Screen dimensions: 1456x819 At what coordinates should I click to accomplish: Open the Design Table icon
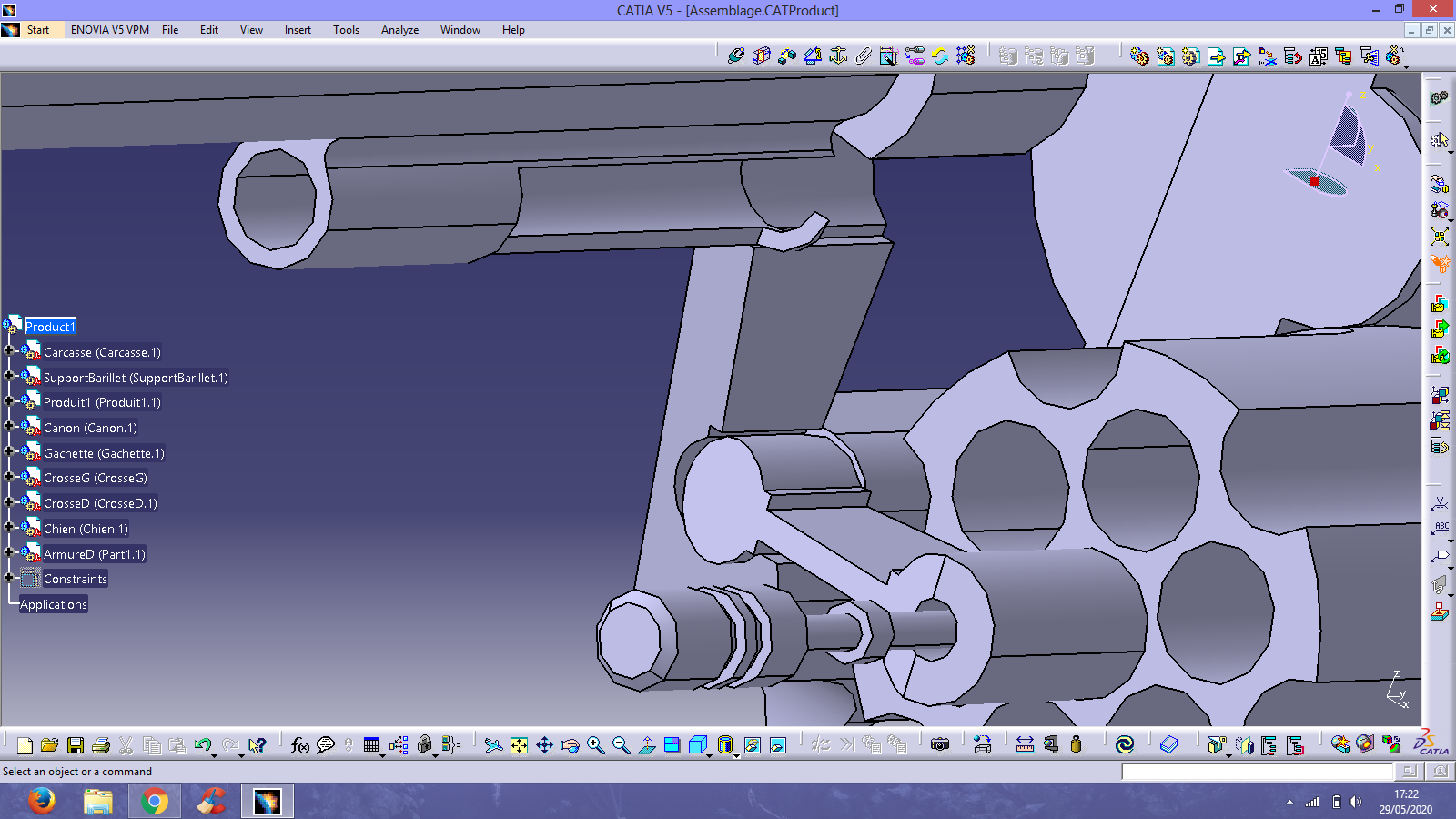click(370, 745)
